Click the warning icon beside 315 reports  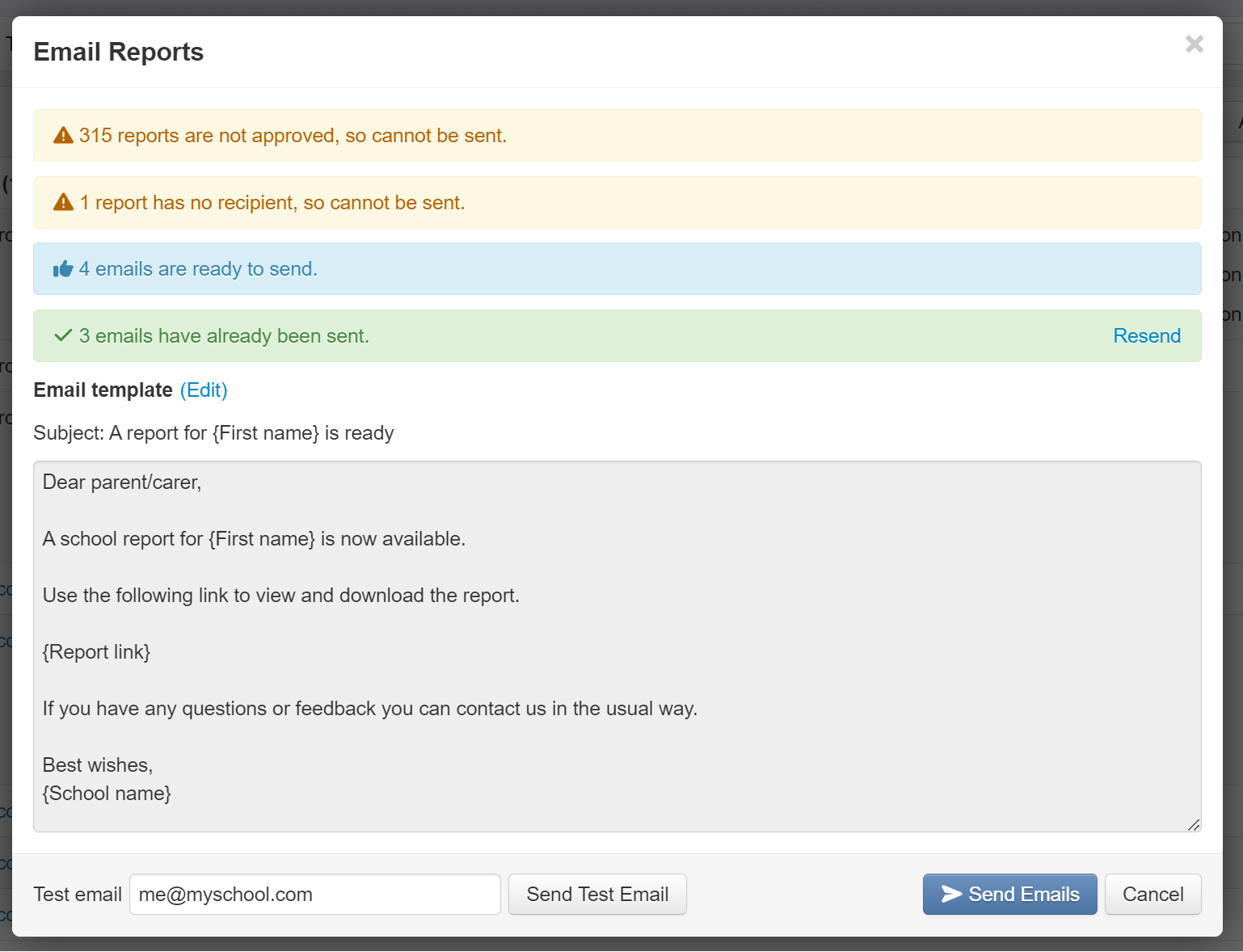(63, 136)
